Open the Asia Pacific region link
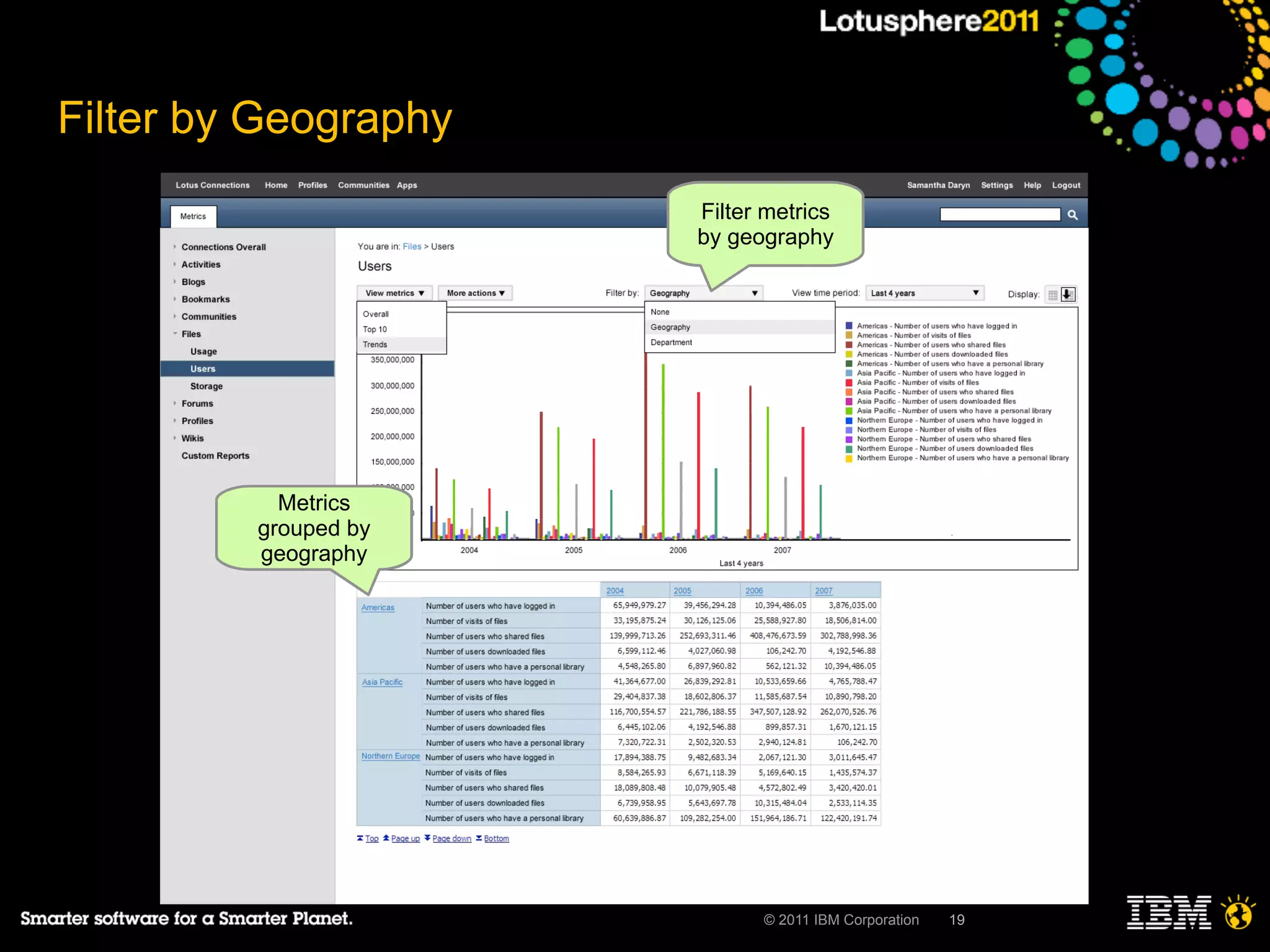 tap(382, 682)
